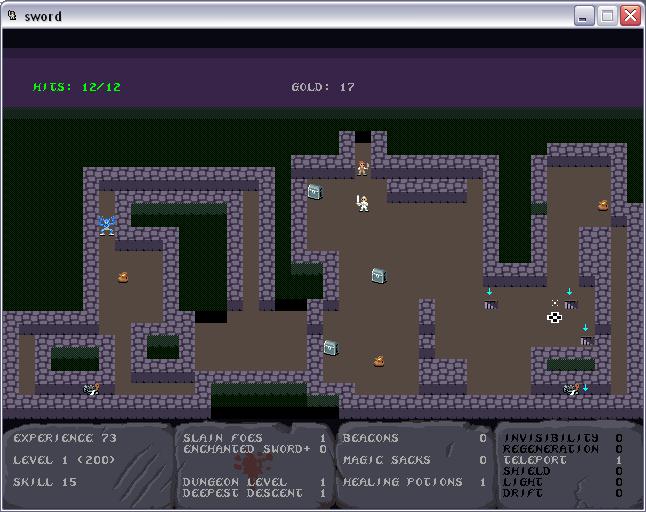The width and height of the screenshot is (646, 512).
Task: Select the DRIFT spell
Action: coord(562,493)
